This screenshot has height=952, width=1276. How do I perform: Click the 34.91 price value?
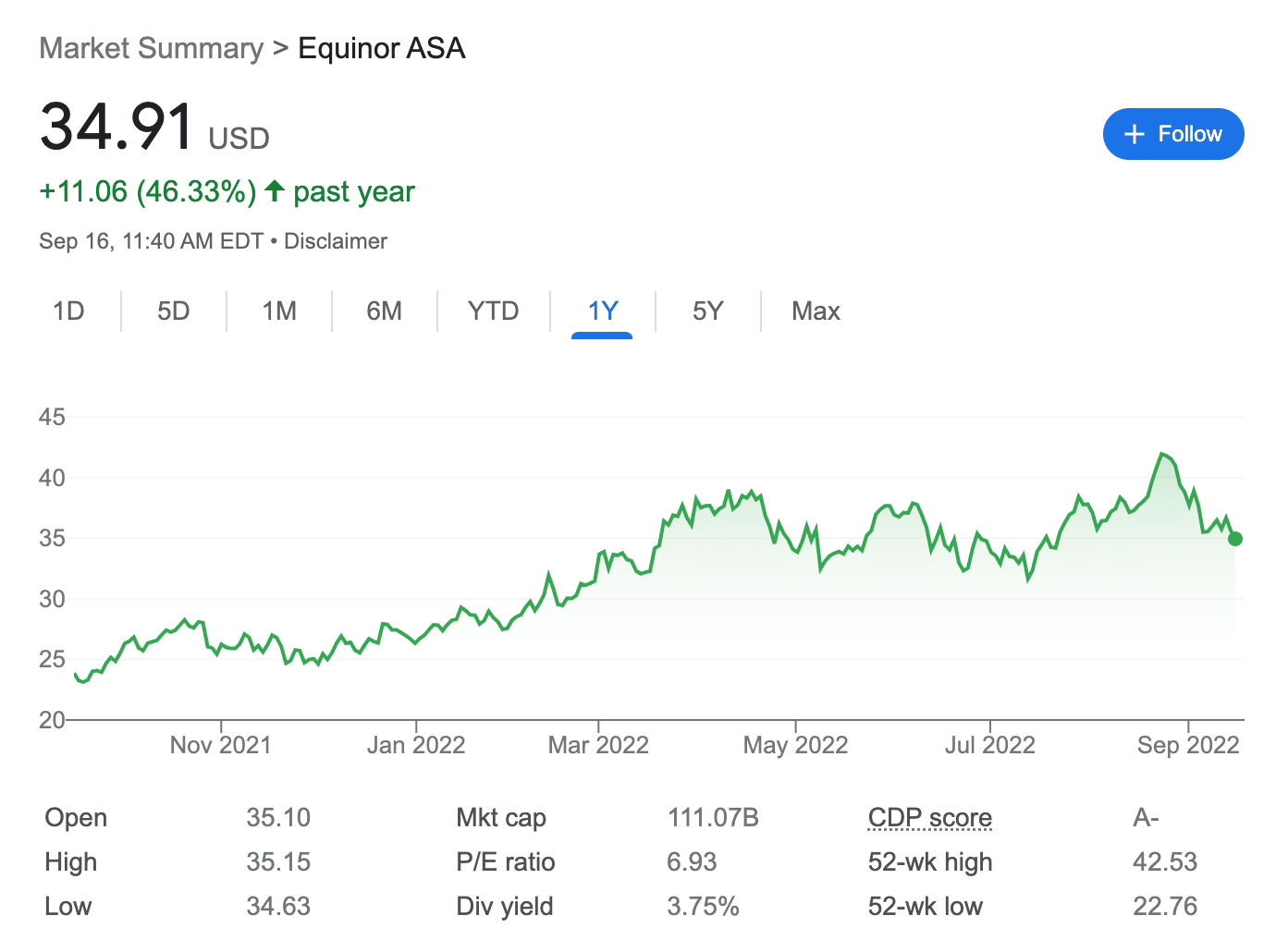point(117,127)
